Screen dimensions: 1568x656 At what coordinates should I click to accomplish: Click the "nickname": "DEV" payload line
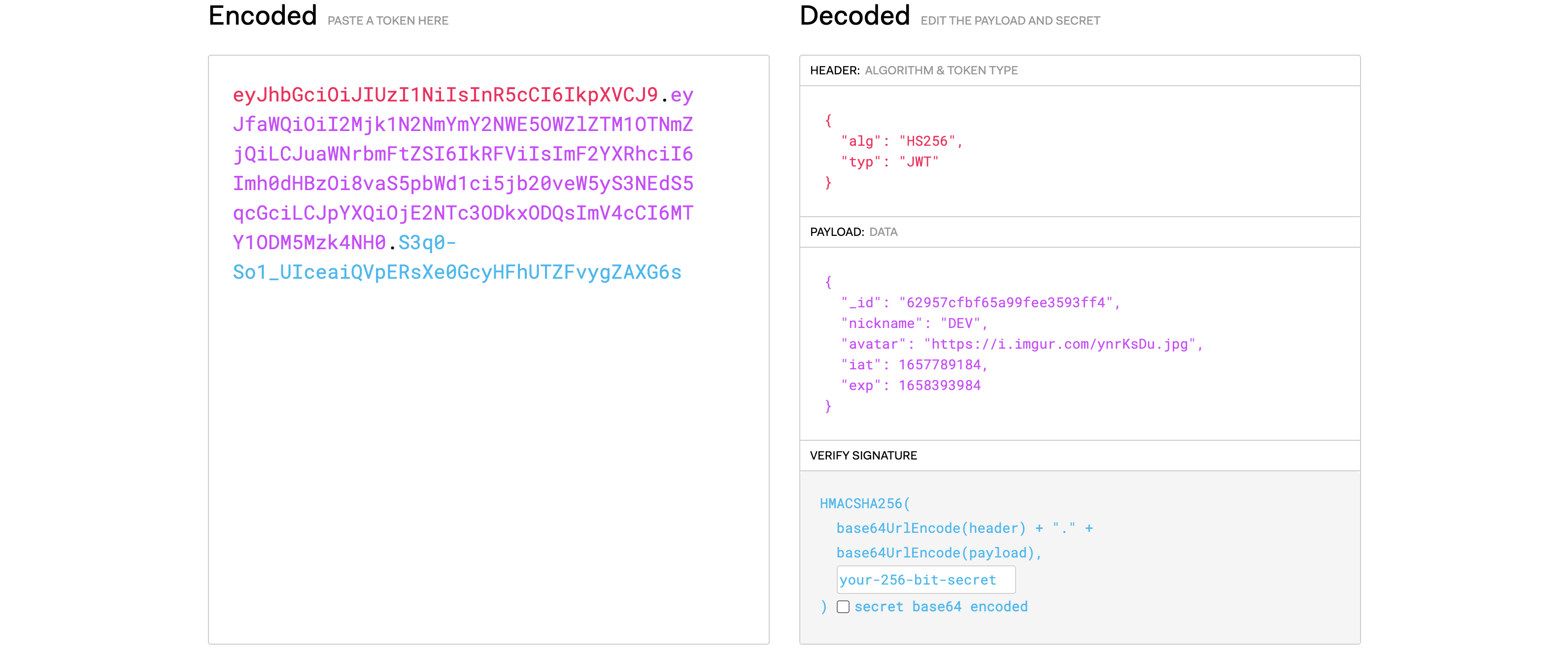click(913, 323)
